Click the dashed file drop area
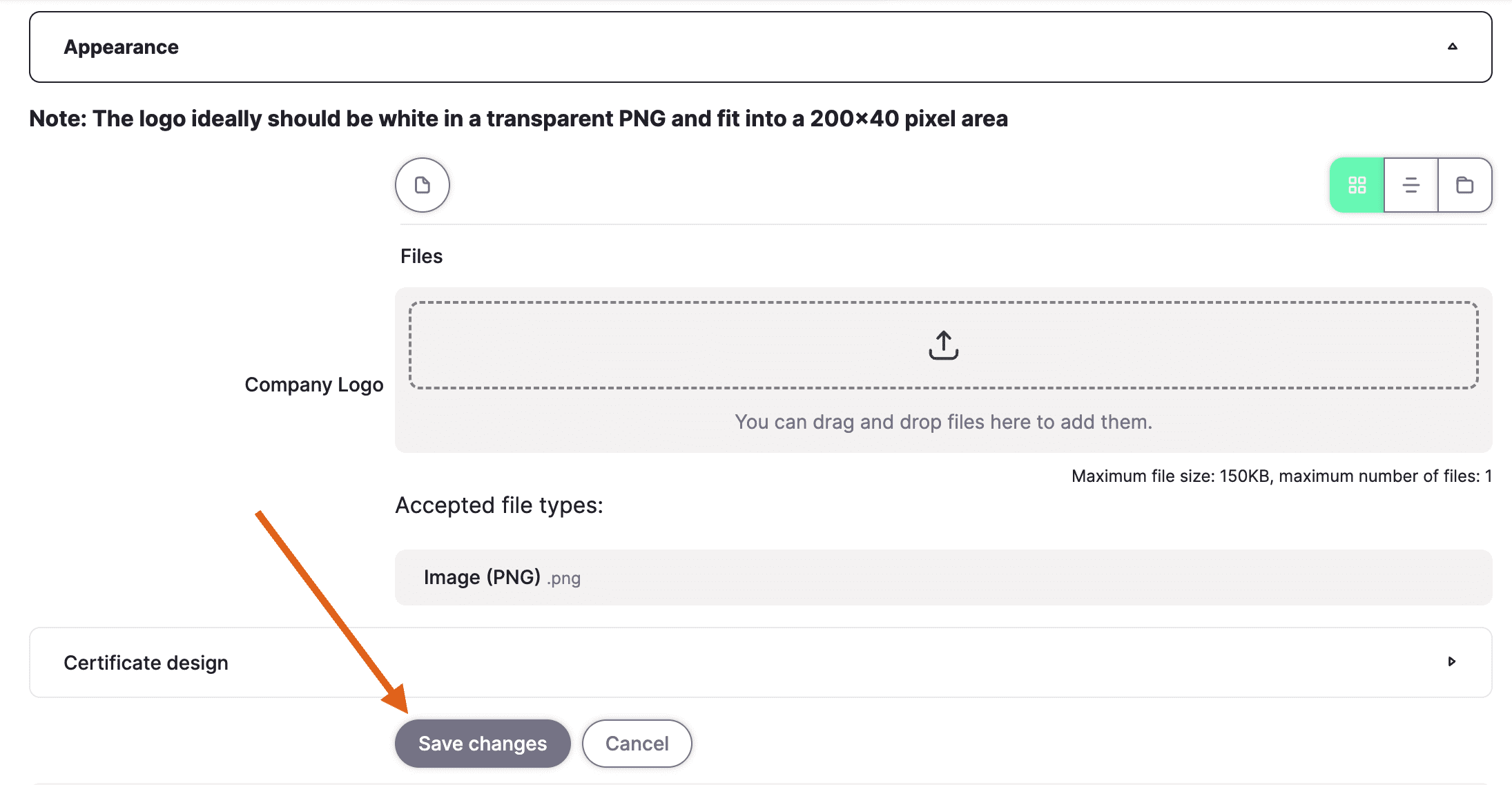Screen dimensions: 1512x785 pos(943,345)
